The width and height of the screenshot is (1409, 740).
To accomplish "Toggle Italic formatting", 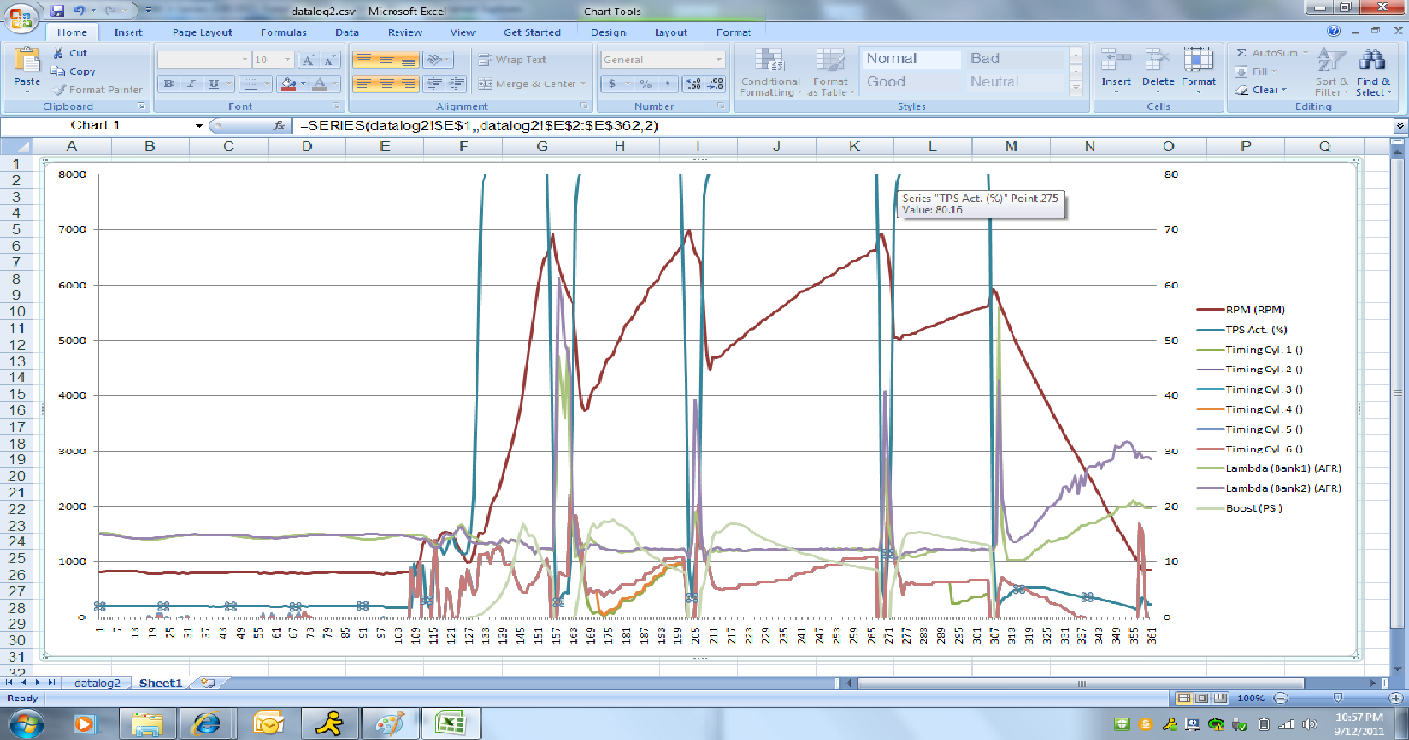I will [191, 84].
